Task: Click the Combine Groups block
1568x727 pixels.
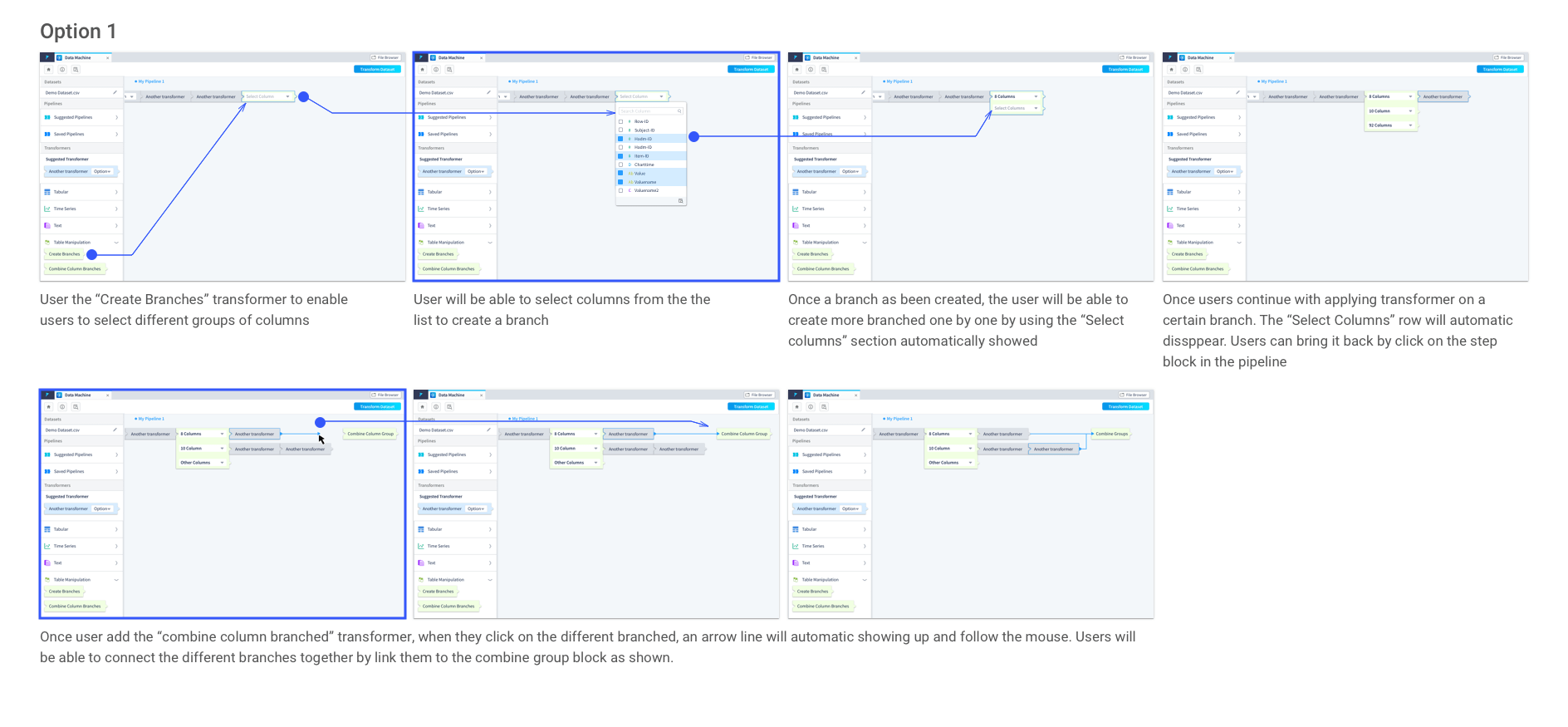Action: (x=1111, y=434)
